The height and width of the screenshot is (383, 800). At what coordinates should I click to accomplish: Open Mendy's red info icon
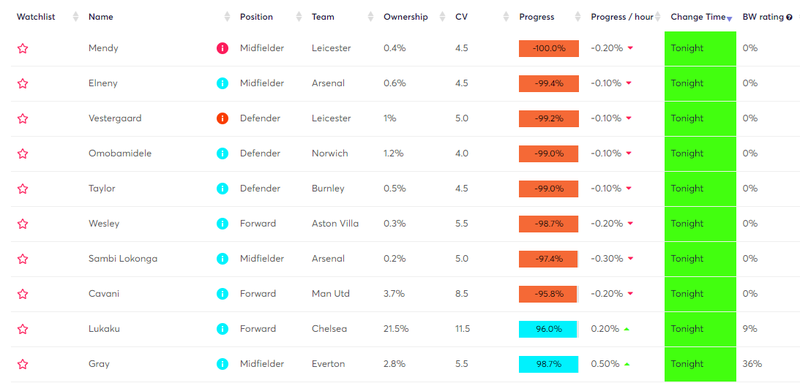222,48
